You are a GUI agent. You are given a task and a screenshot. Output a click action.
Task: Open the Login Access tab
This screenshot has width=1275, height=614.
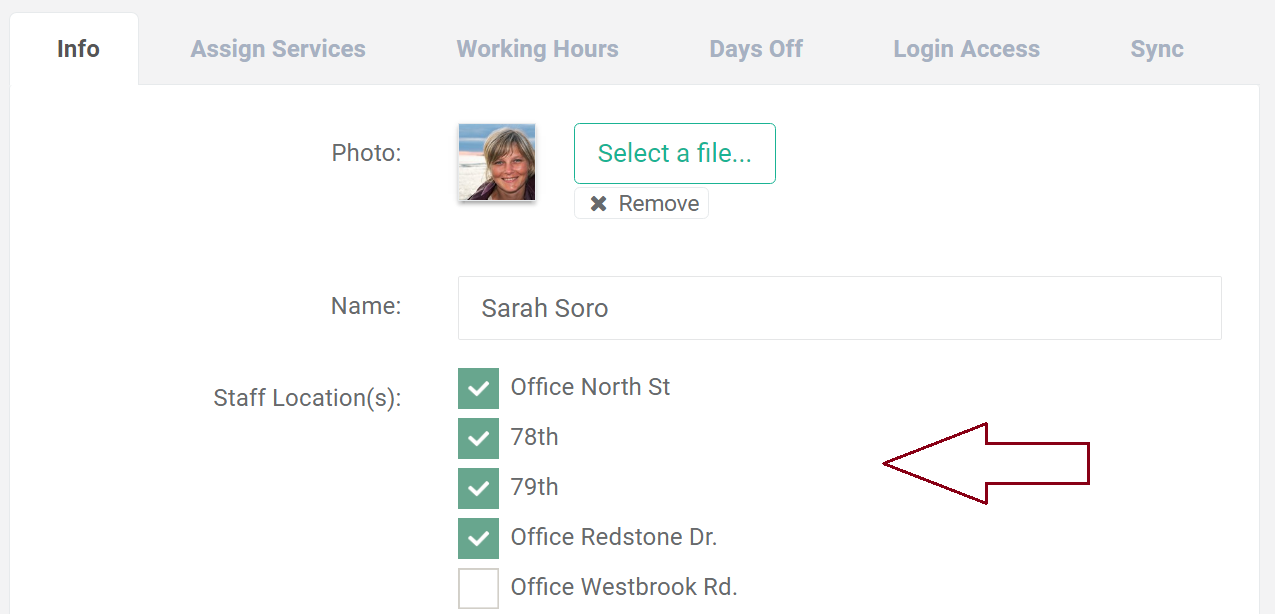(x=966, y=48)
